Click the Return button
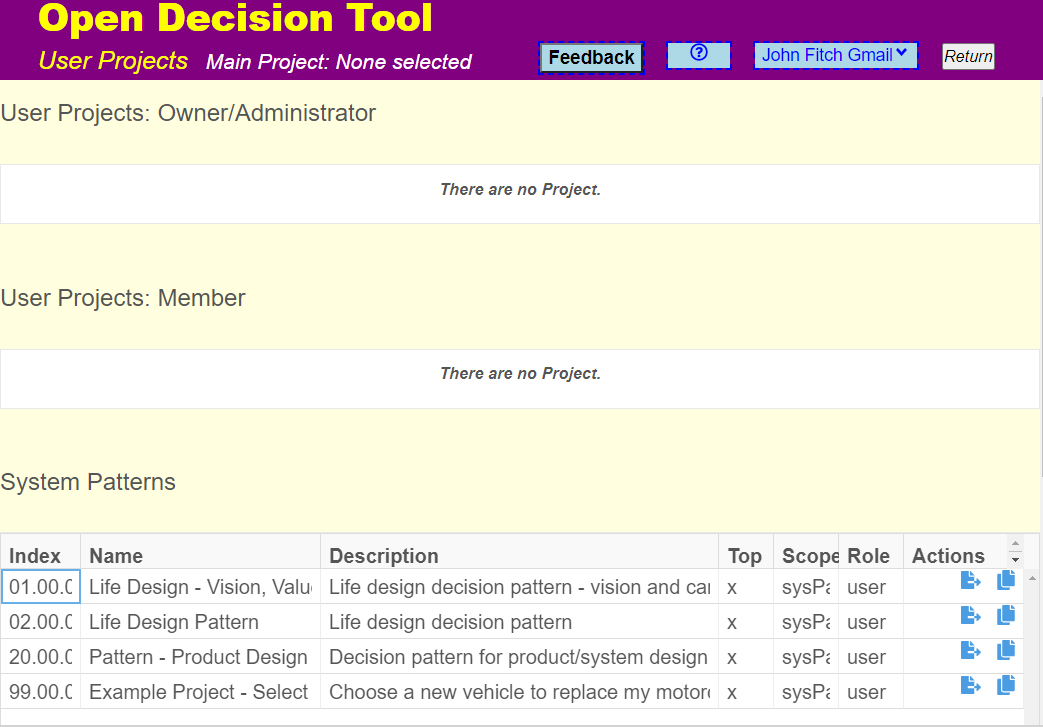This screenshot has height=727, width=1043. click(x=968, y=57)
